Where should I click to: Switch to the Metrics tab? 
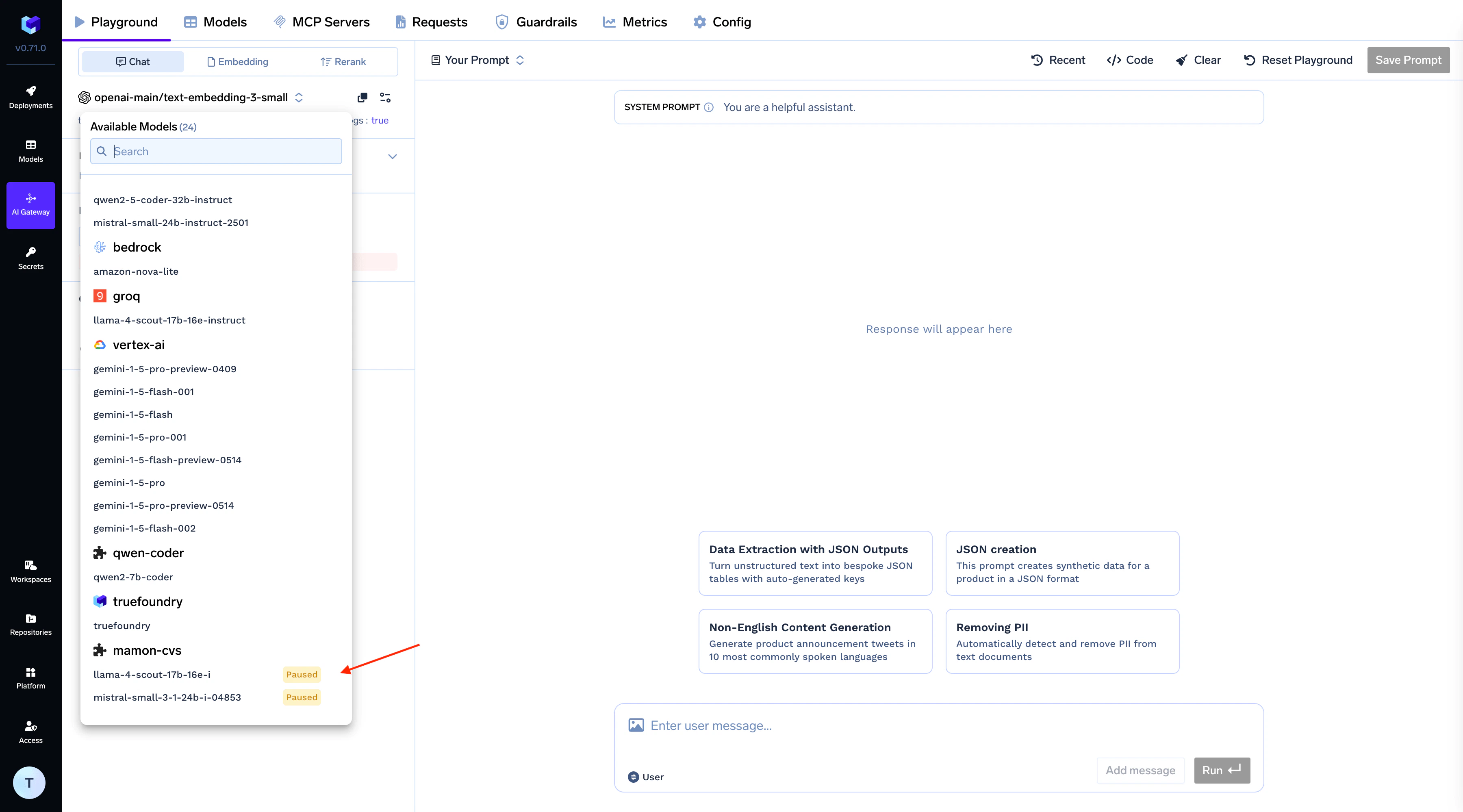(x=635, y=22)
